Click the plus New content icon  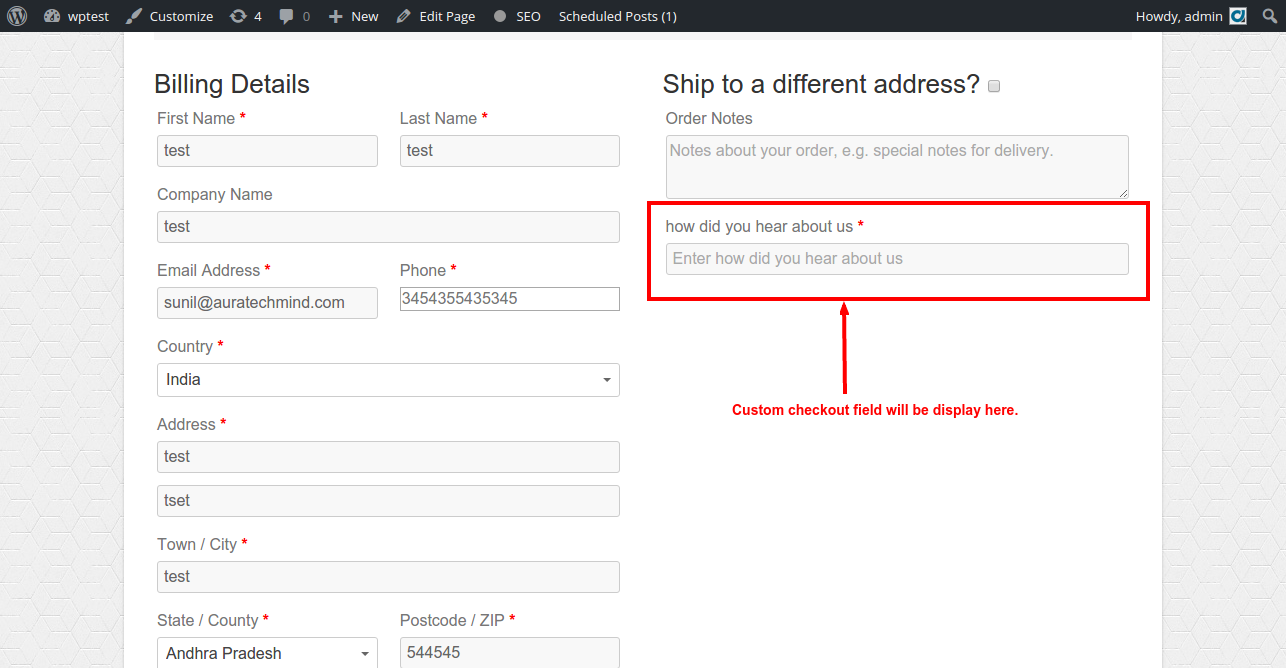click(x=335, y=16)
